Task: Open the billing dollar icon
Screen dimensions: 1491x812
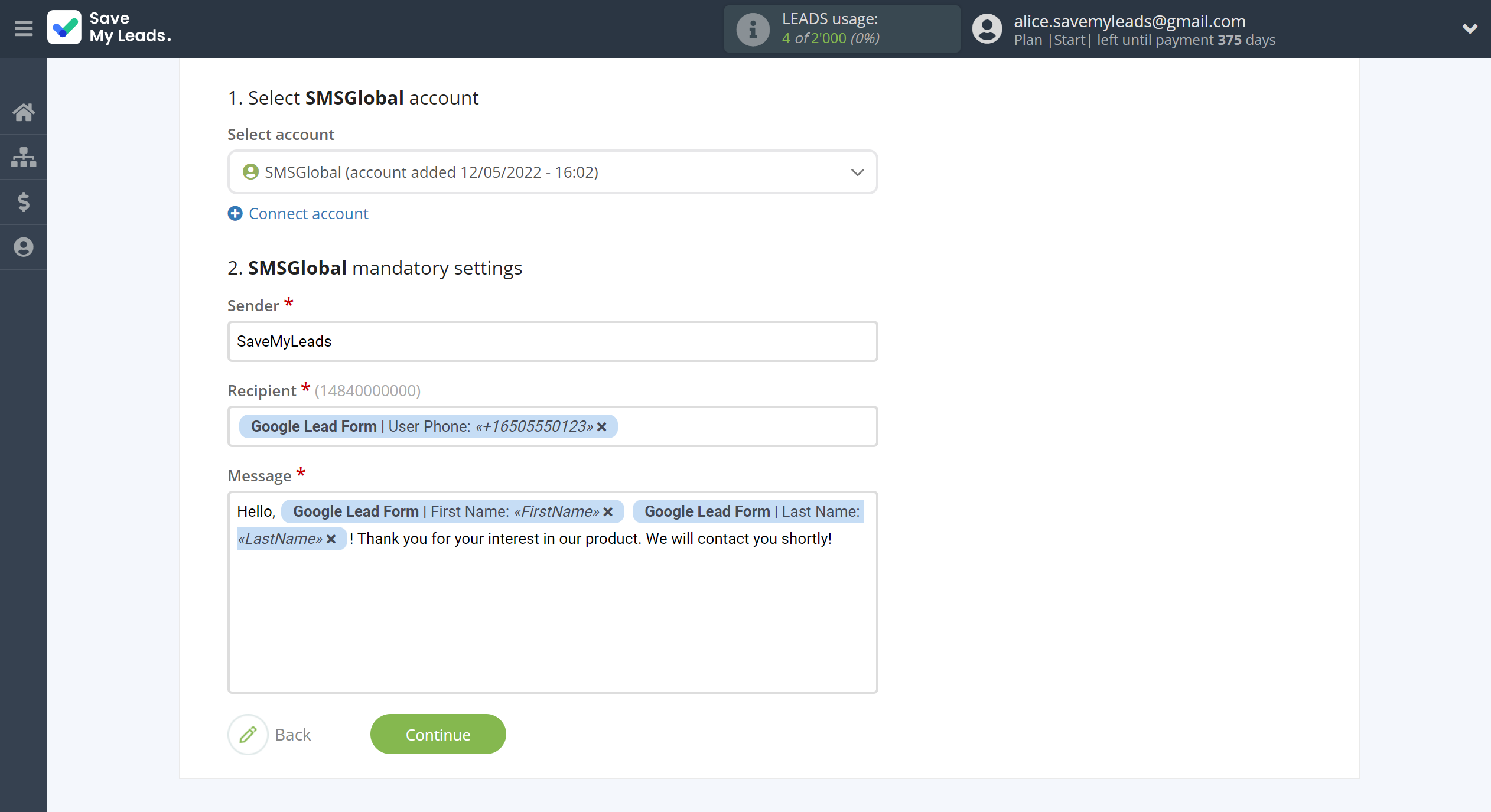Action: (x=24, y=202)
